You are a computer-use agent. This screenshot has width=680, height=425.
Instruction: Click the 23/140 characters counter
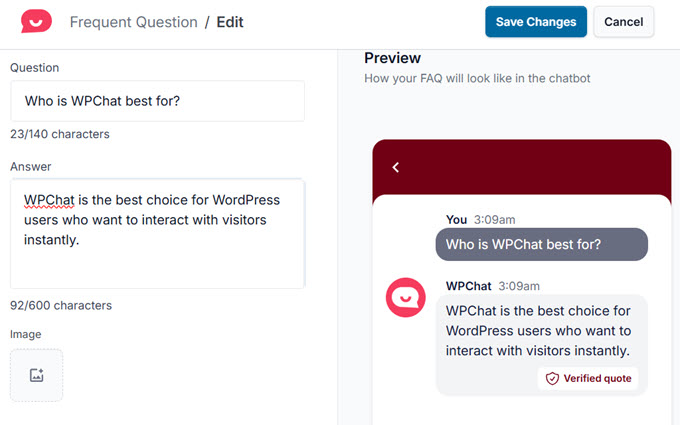[x=60, y=134]
